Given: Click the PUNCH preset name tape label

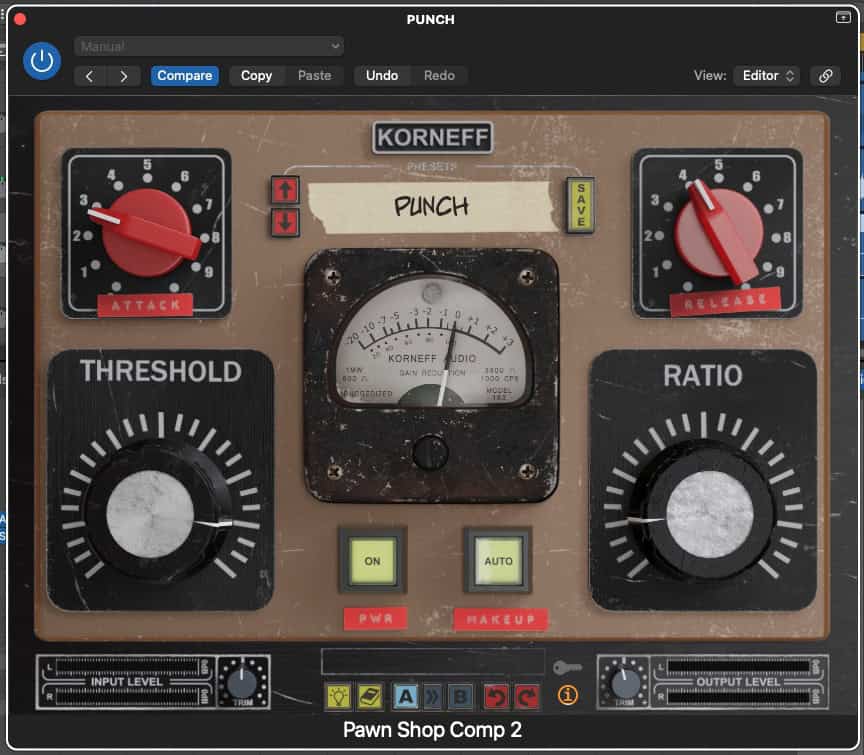Looking at the screenshot, I should 433,207.
